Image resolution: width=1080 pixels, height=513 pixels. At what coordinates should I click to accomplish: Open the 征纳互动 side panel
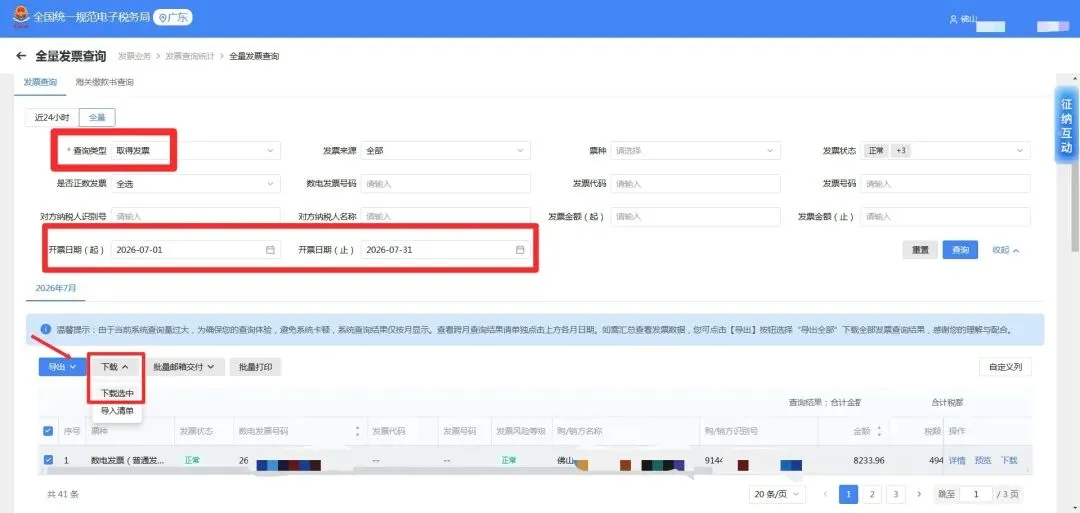pyautogui.click(x=1066, y=125)
